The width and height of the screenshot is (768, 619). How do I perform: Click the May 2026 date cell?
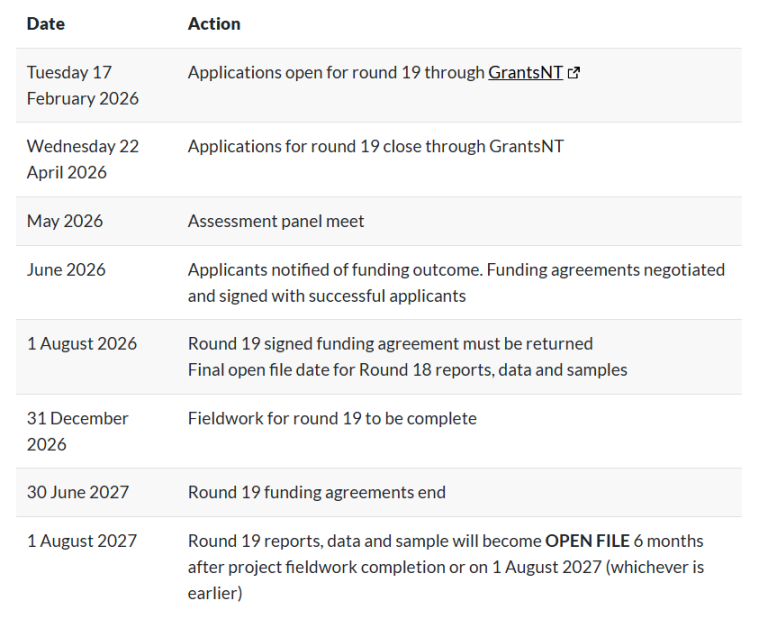tap(64, 221)
